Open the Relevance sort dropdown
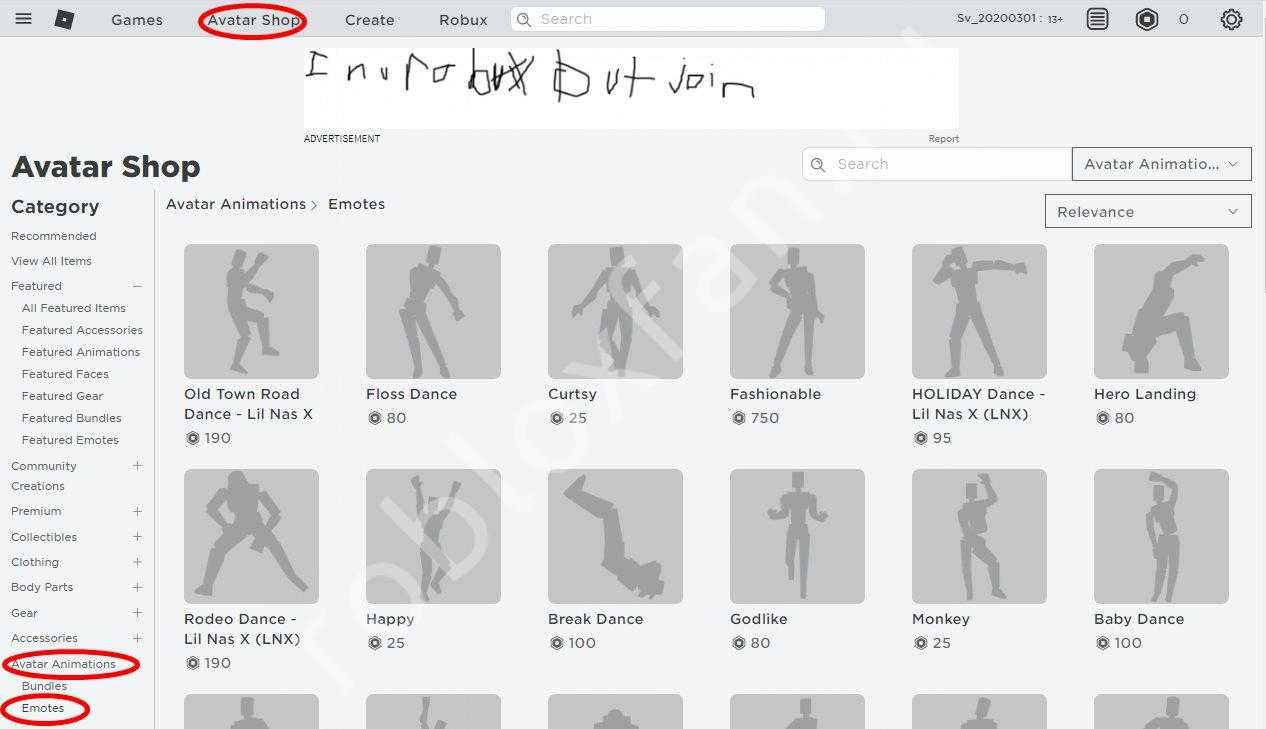Viewport: 1266px width, 729px height. click(x=1148, y=211)
